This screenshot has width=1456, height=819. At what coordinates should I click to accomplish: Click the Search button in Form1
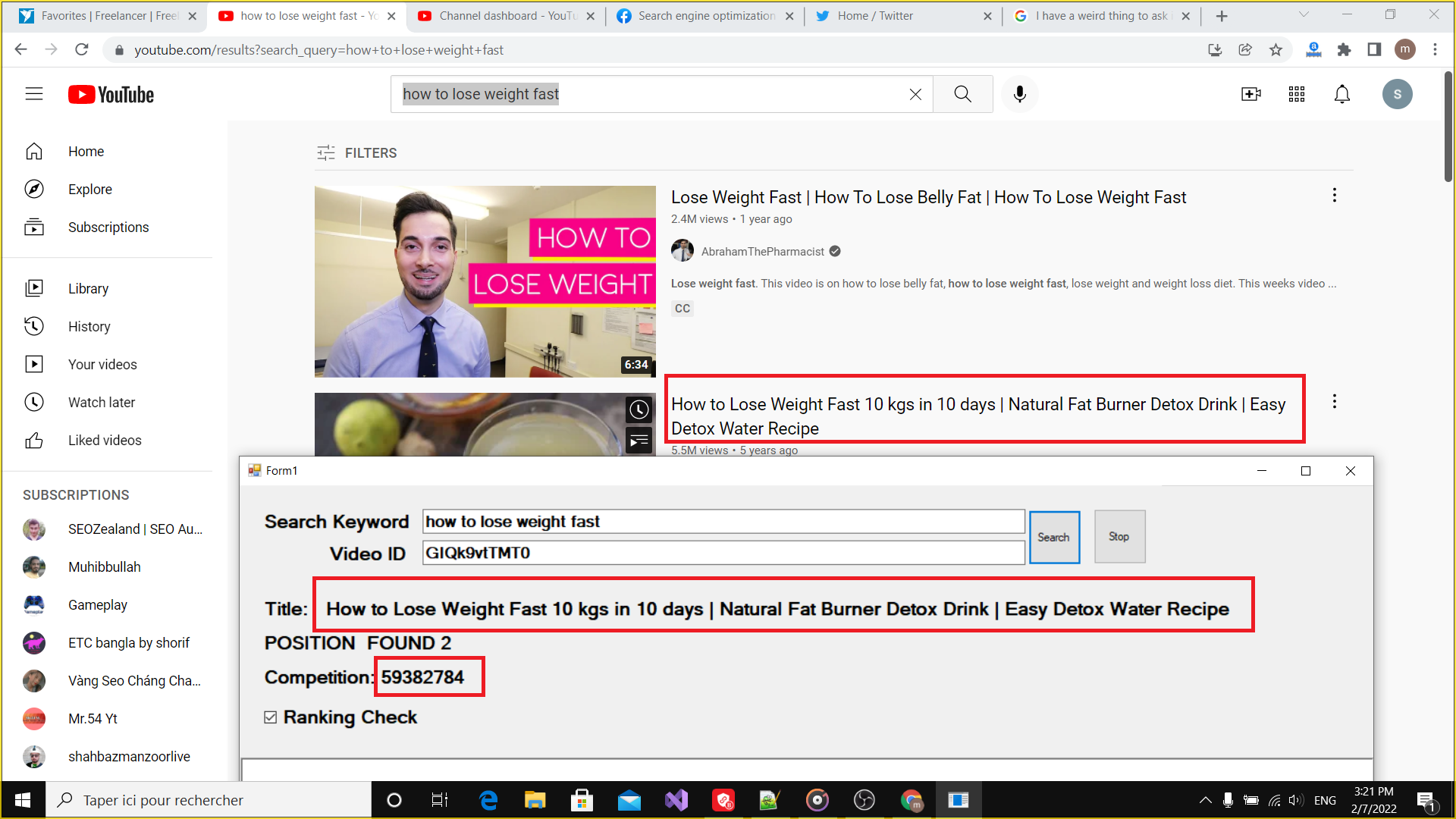1054,537
